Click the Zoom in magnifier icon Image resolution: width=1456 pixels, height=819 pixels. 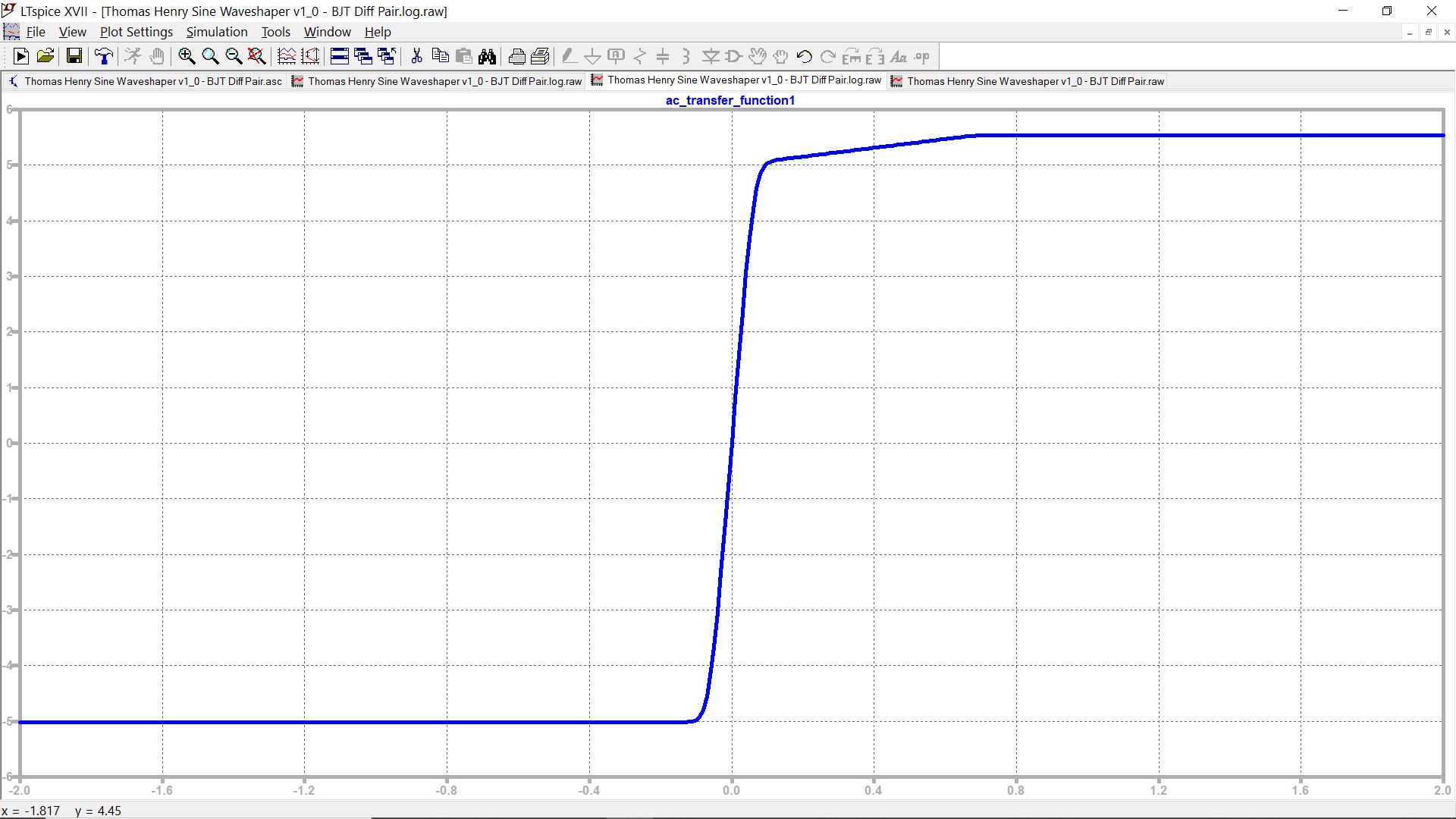[x=187, y=56]
